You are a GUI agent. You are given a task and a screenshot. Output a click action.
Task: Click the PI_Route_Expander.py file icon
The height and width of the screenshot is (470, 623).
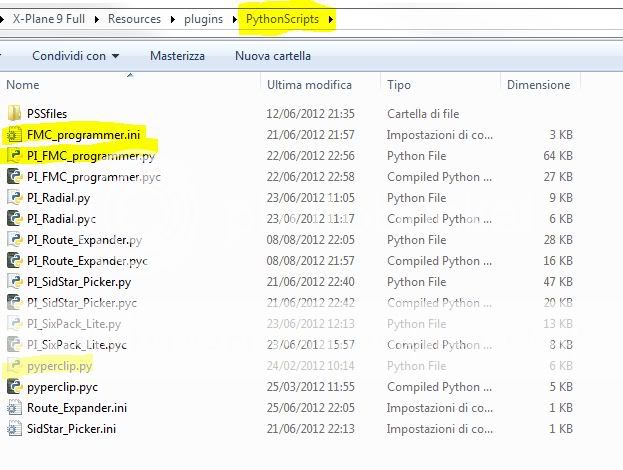(14, 240)
